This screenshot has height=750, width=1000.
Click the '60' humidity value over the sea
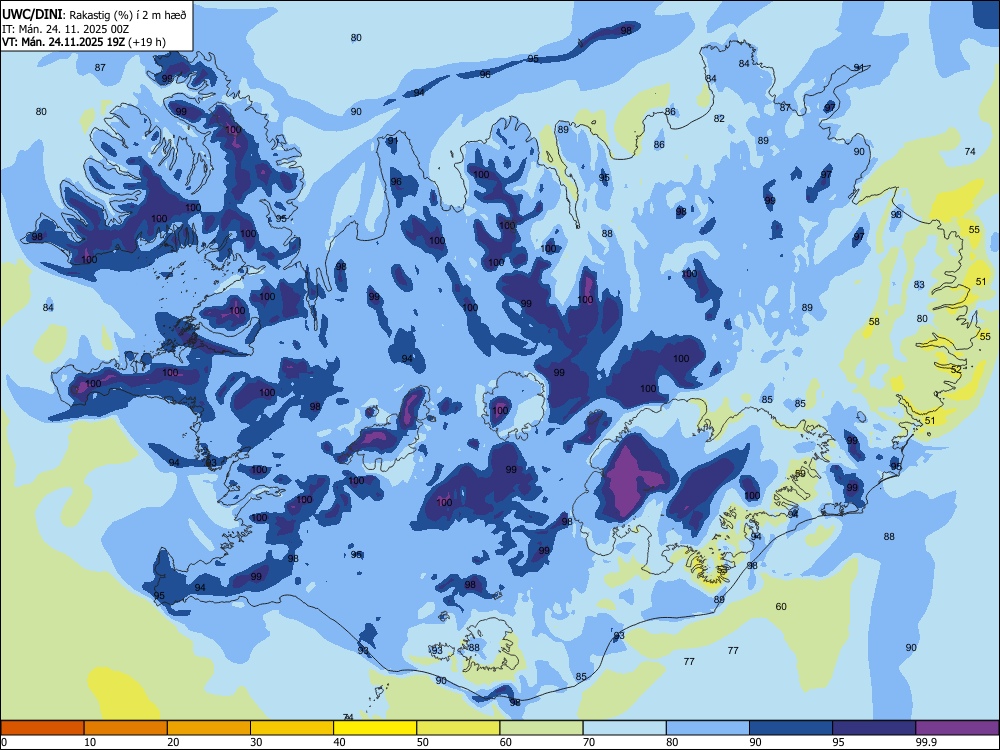781,607
